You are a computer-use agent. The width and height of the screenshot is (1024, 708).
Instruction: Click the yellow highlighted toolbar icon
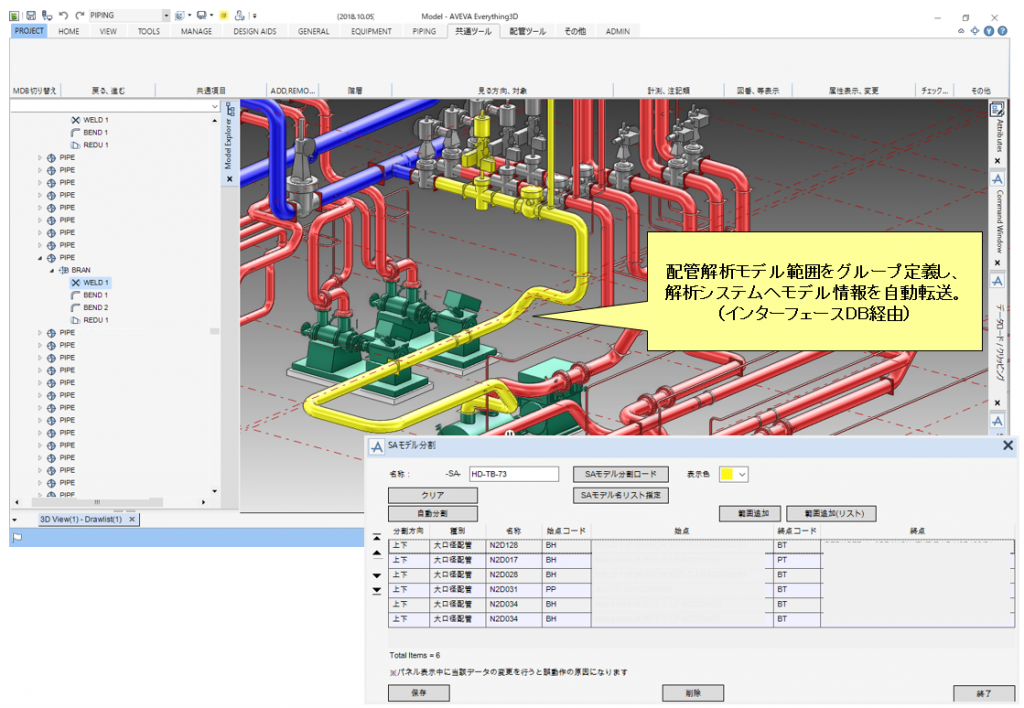click(223, 15)
